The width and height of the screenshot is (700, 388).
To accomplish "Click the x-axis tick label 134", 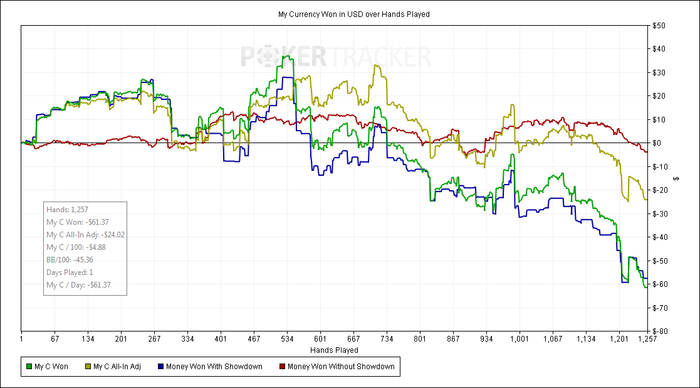I will [88, 339].
